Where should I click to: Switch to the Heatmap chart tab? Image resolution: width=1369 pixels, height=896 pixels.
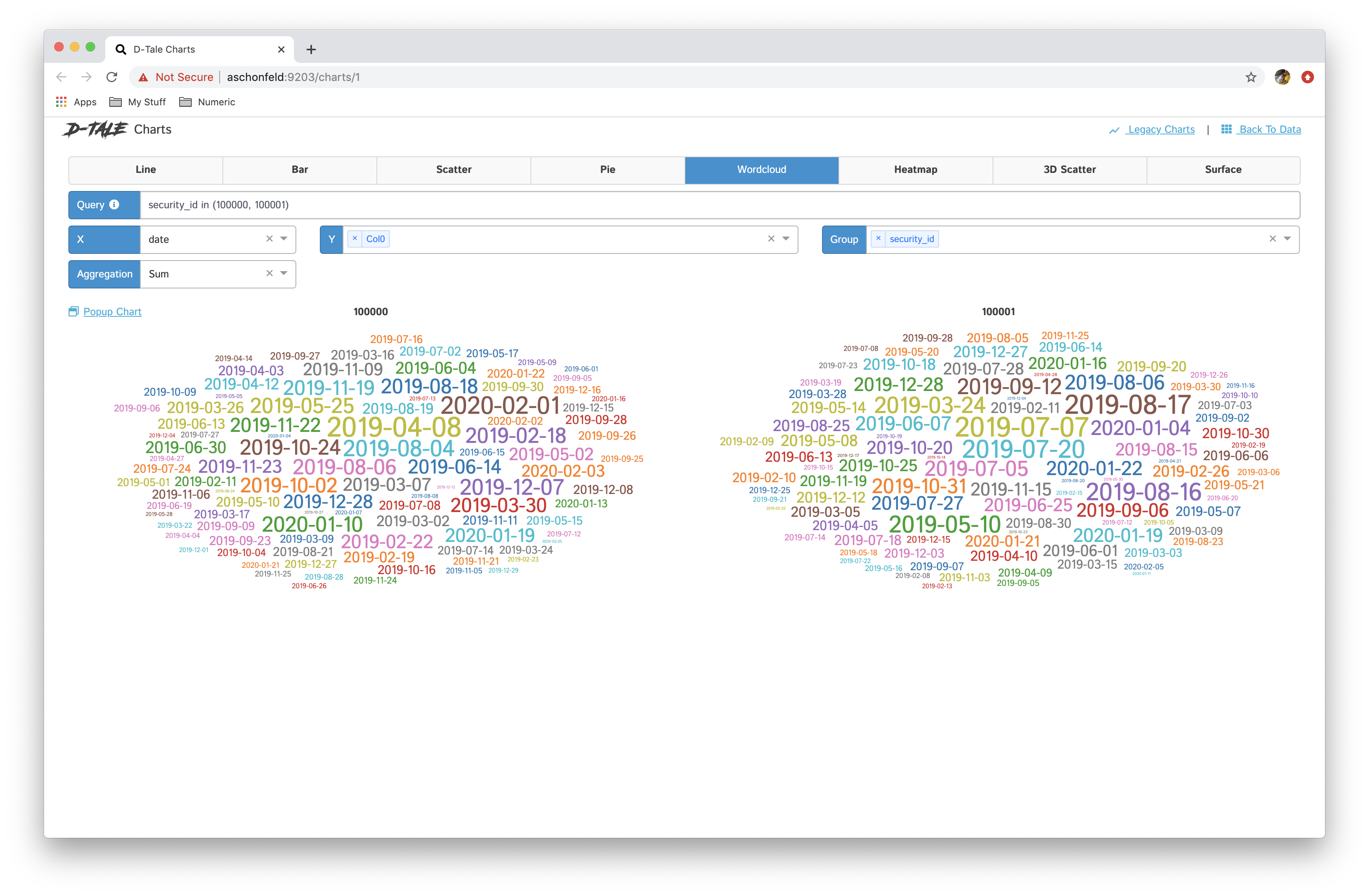915,170
